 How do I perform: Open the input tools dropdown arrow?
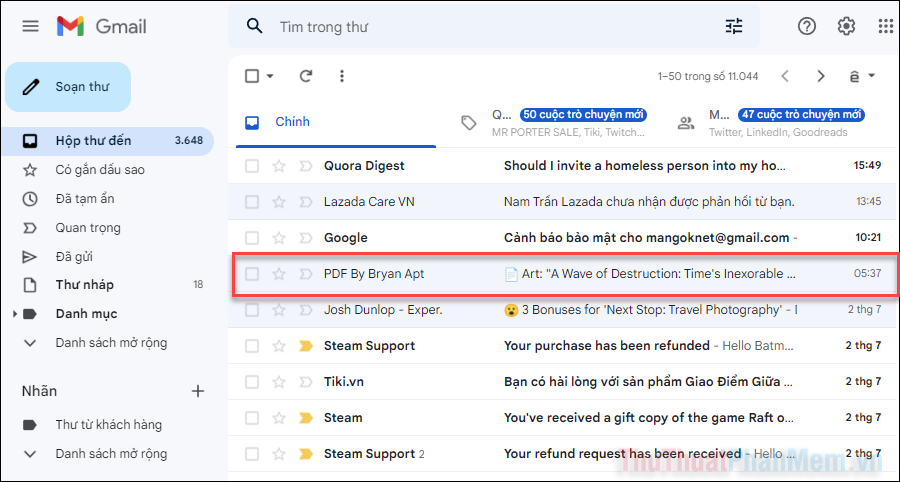pos(871,76)
